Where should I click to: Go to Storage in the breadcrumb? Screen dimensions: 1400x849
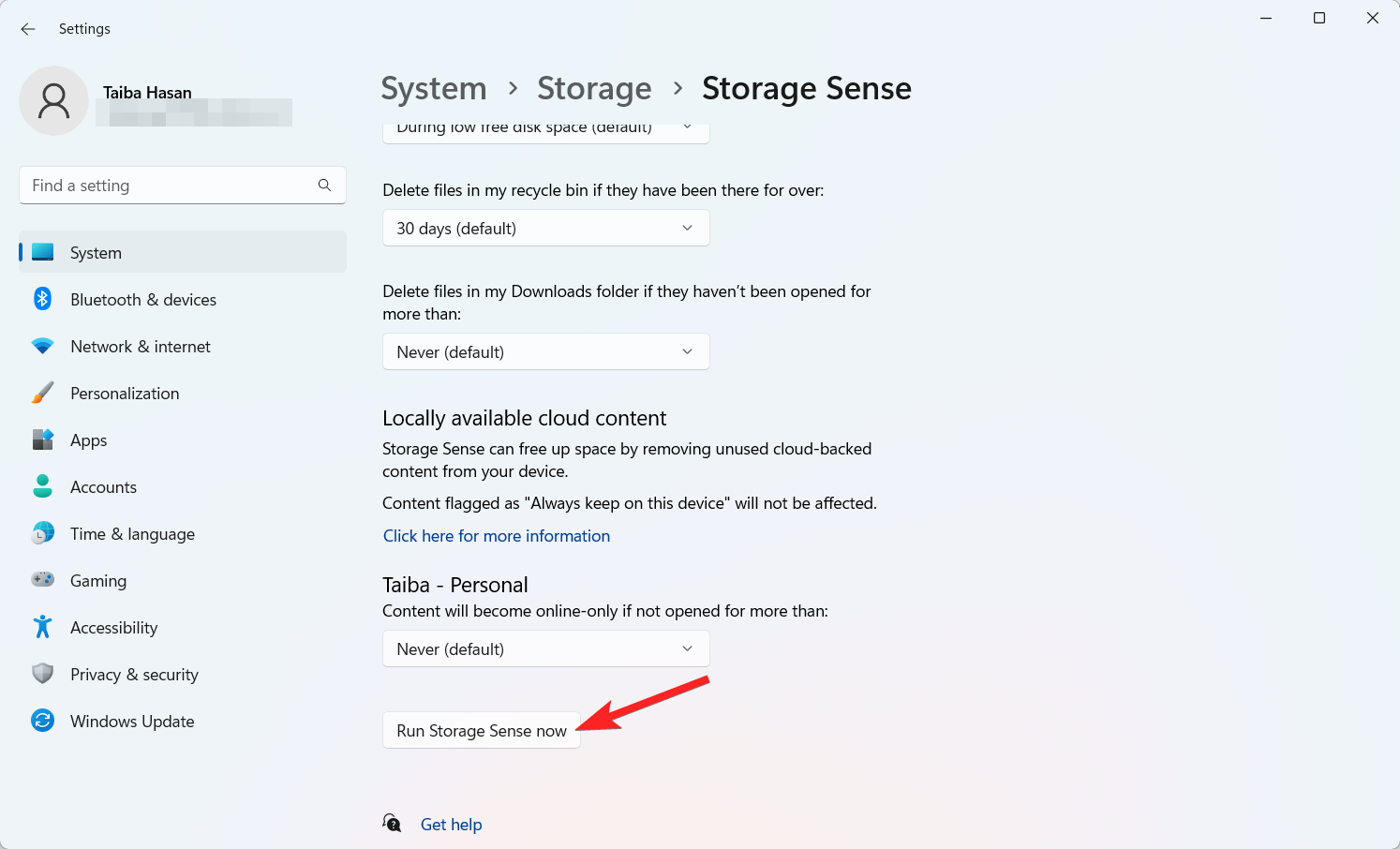[x=594, y=89]
